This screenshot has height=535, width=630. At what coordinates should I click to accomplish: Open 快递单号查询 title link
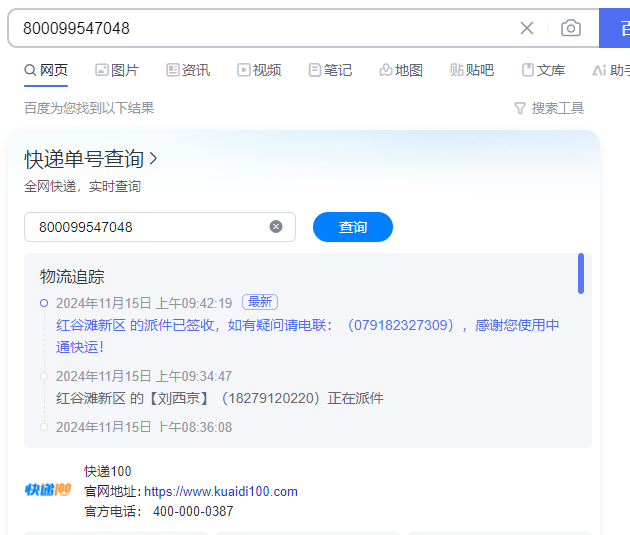click(84, 159)
